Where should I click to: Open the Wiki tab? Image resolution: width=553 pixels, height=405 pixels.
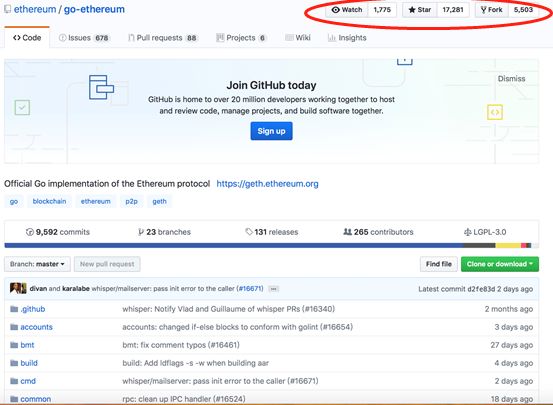click(x=298, y=38)
